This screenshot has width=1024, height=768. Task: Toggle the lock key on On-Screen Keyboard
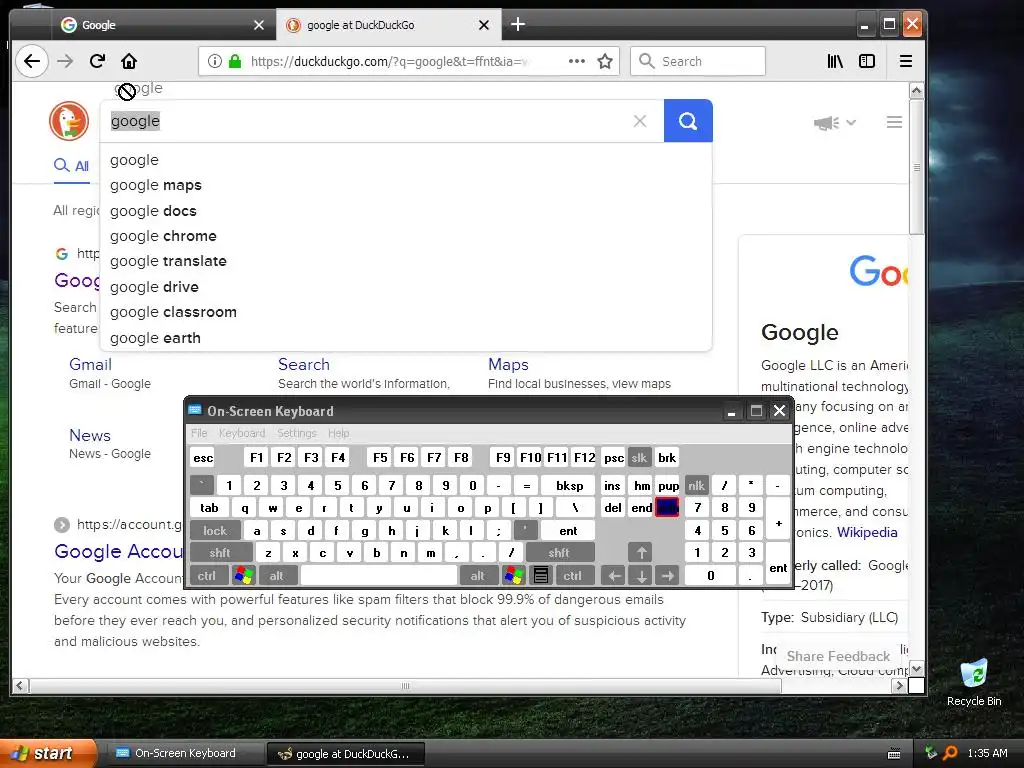tap(215, 531)
